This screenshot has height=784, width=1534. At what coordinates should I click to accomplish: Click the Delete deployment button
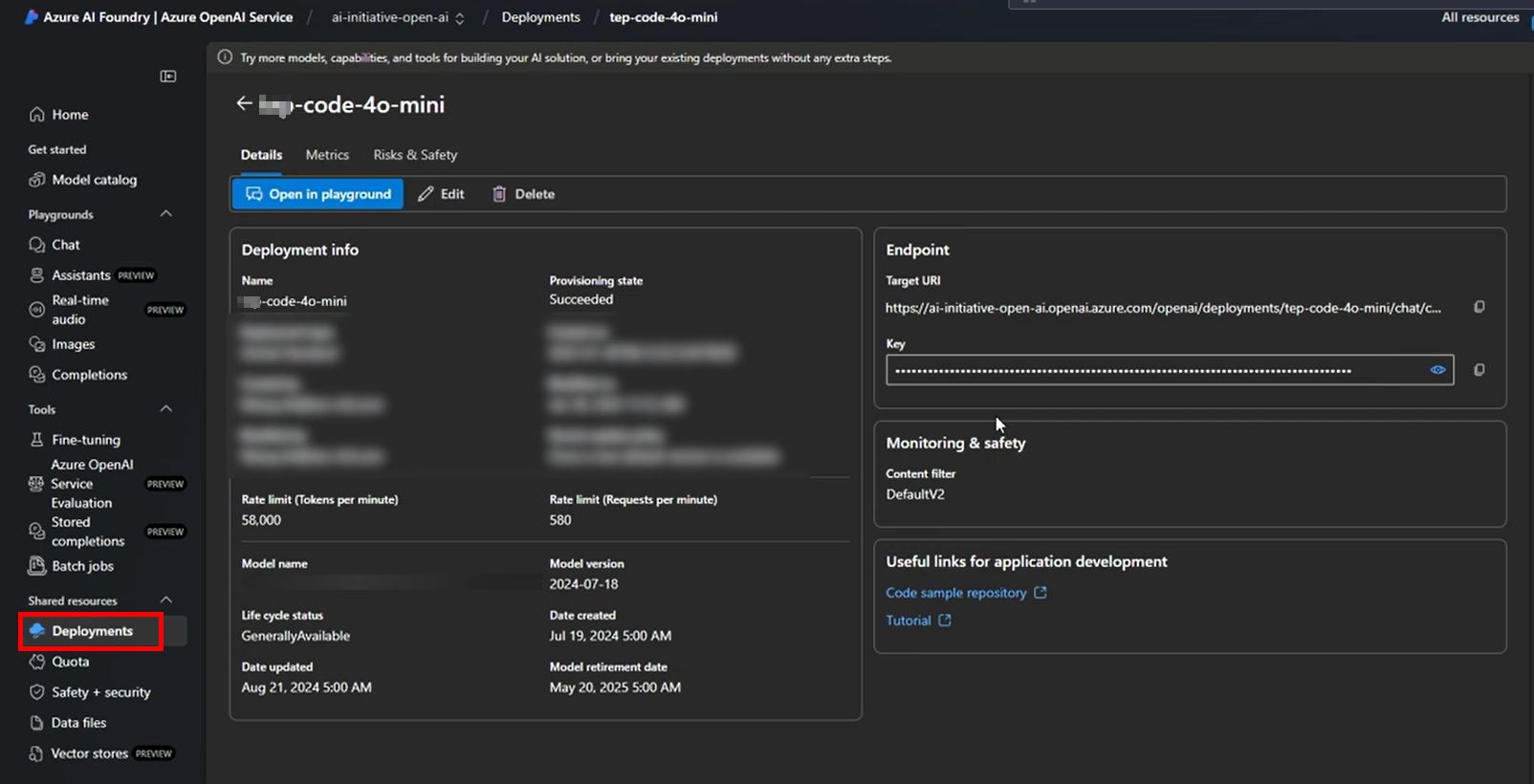pos(523,194)
